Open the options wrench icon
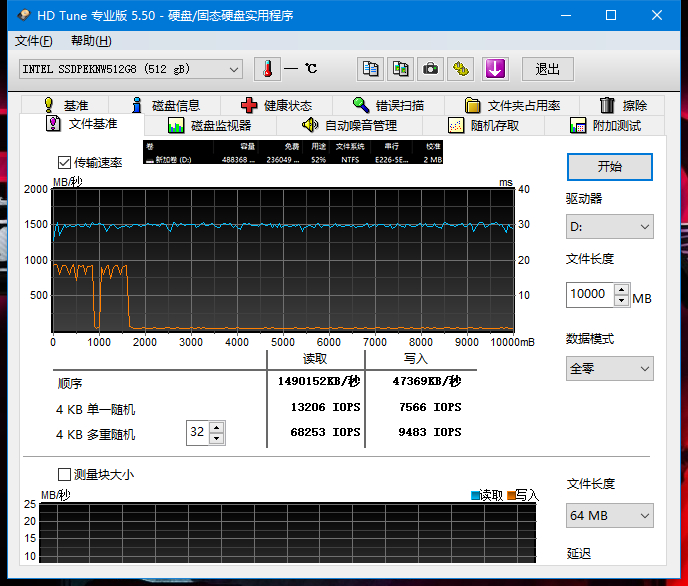 (460, 69)
